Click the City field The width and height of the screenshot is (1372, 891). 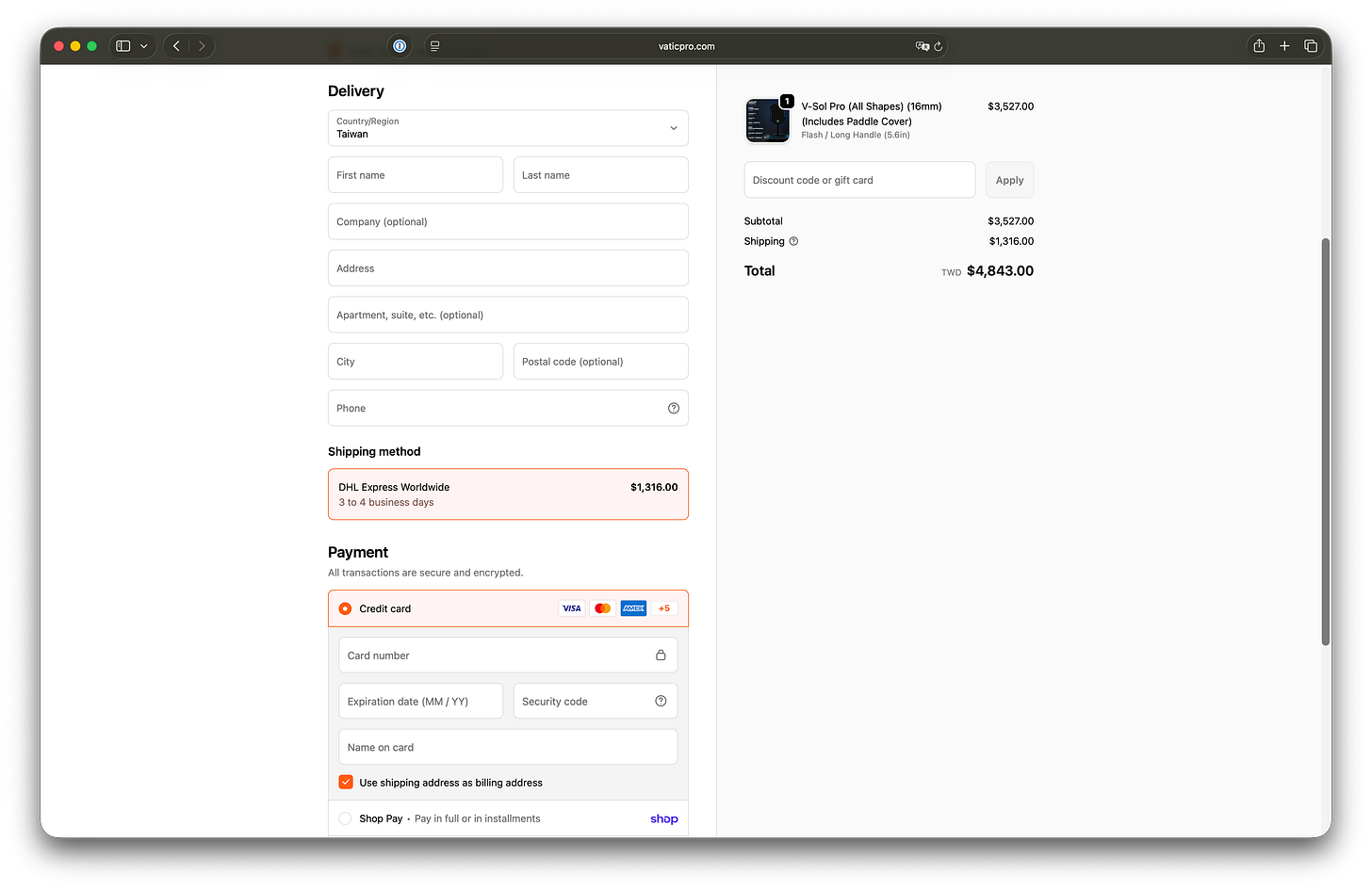[x=416, y=362]
